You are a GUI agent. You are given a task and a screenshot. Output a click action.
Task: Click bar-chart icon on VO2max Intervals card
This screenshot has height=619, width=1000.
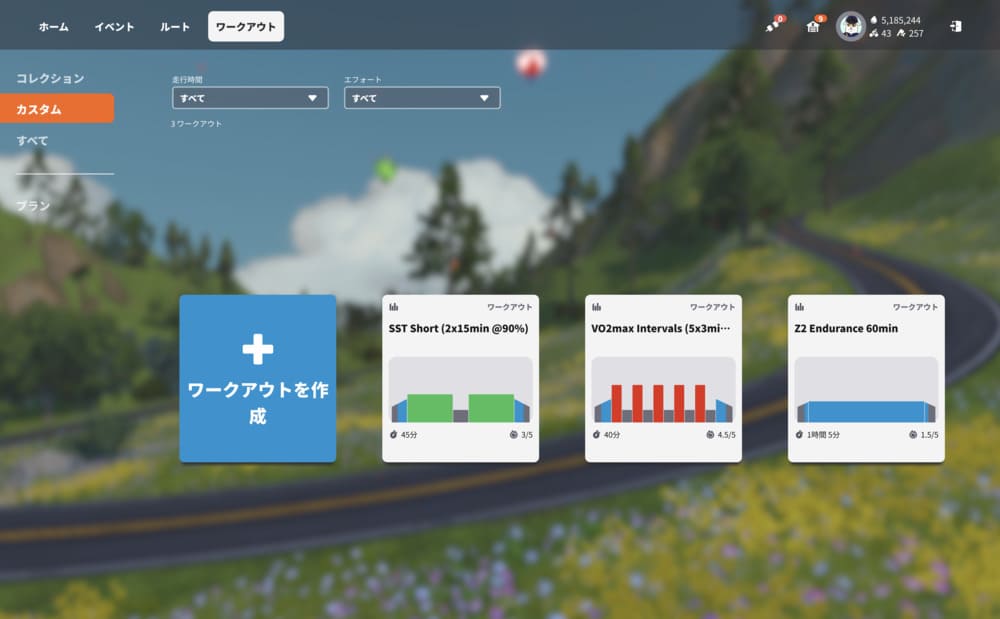pyautogui.click(x=596, y=307)
